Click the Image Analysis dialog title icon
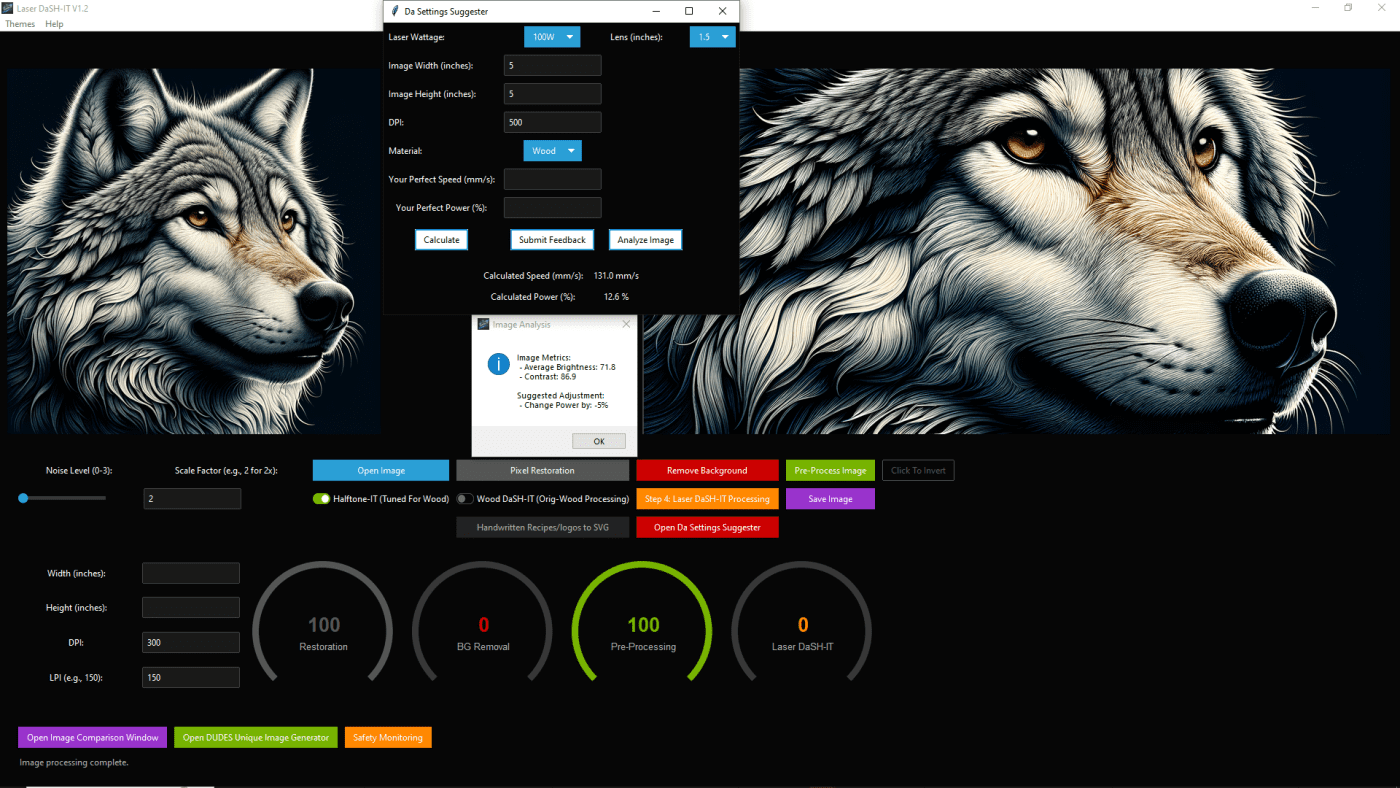 click(483, 324)
